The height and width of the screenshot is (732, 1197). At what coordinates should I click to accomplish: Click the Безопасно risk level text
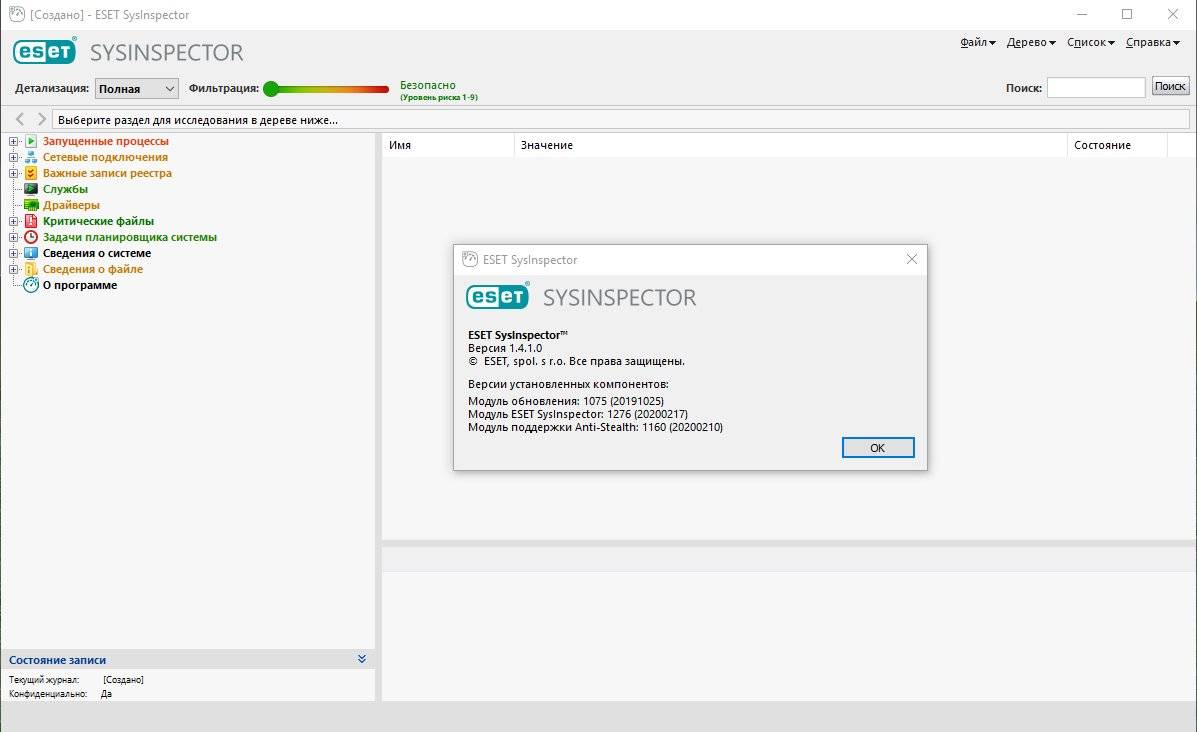click(428, 85)
